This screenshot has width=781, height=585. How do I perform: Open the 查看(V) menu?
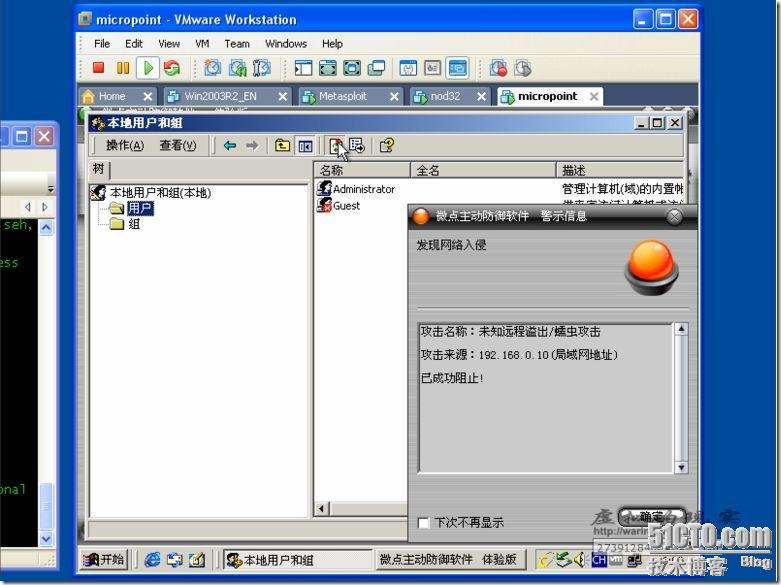click(178, 146)
